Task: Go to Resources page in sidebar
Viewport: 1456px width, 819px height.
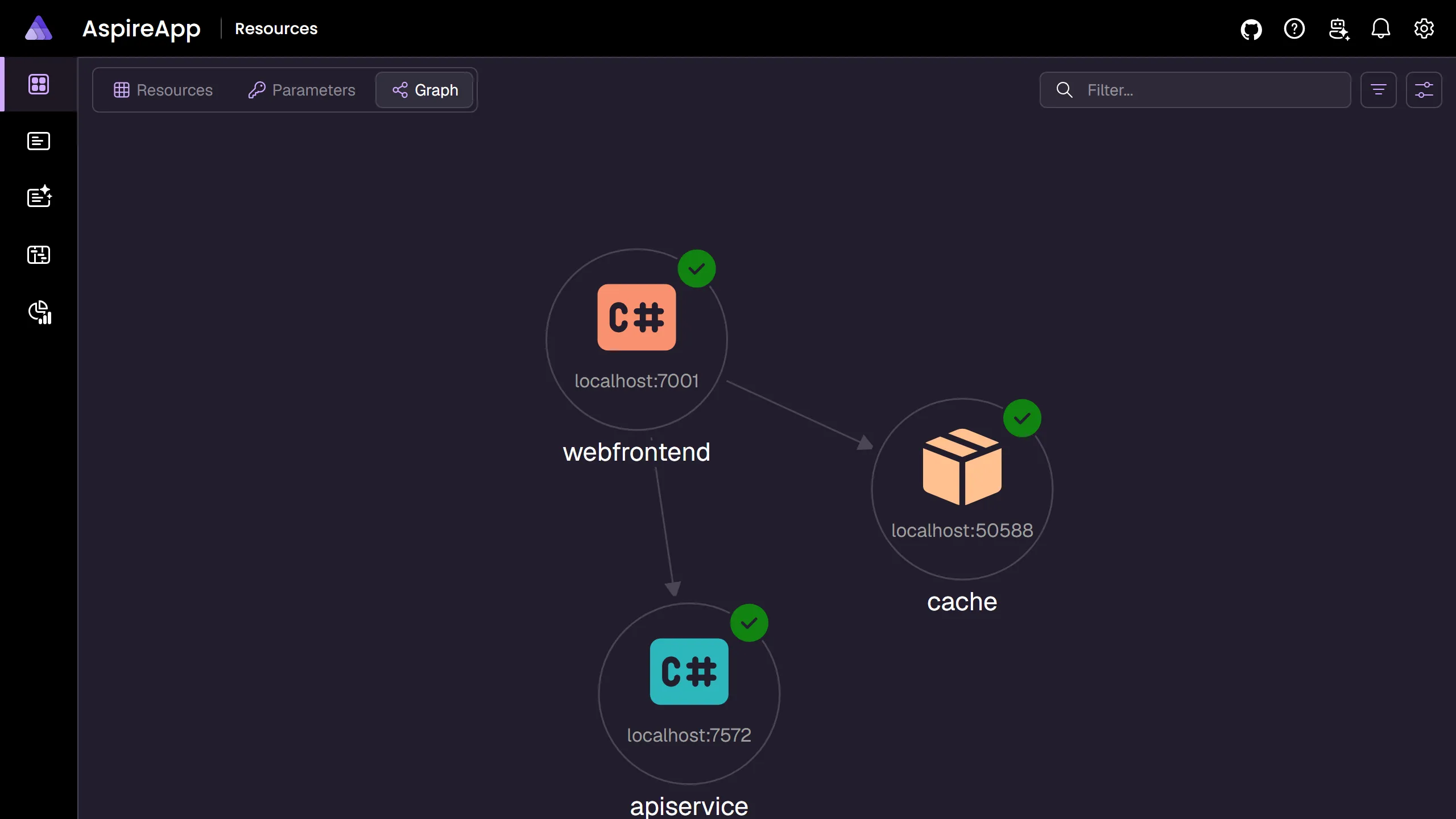Action: [39, 84]
